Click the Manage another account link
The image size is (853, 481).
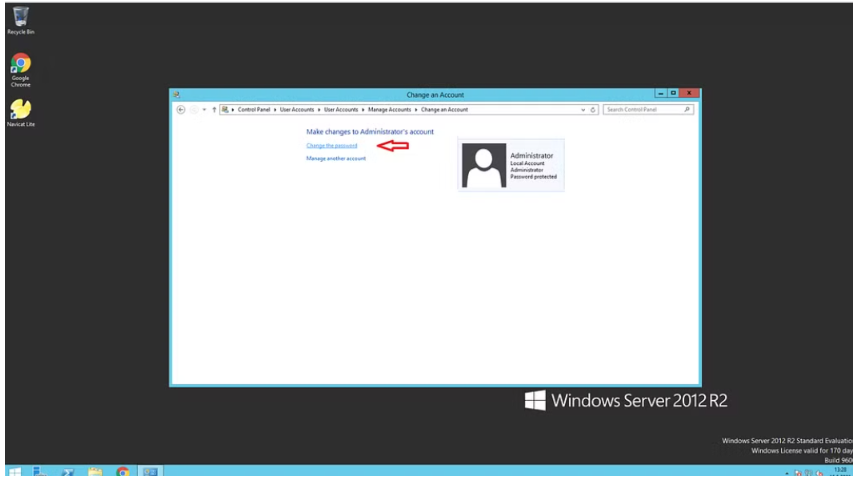336,158
